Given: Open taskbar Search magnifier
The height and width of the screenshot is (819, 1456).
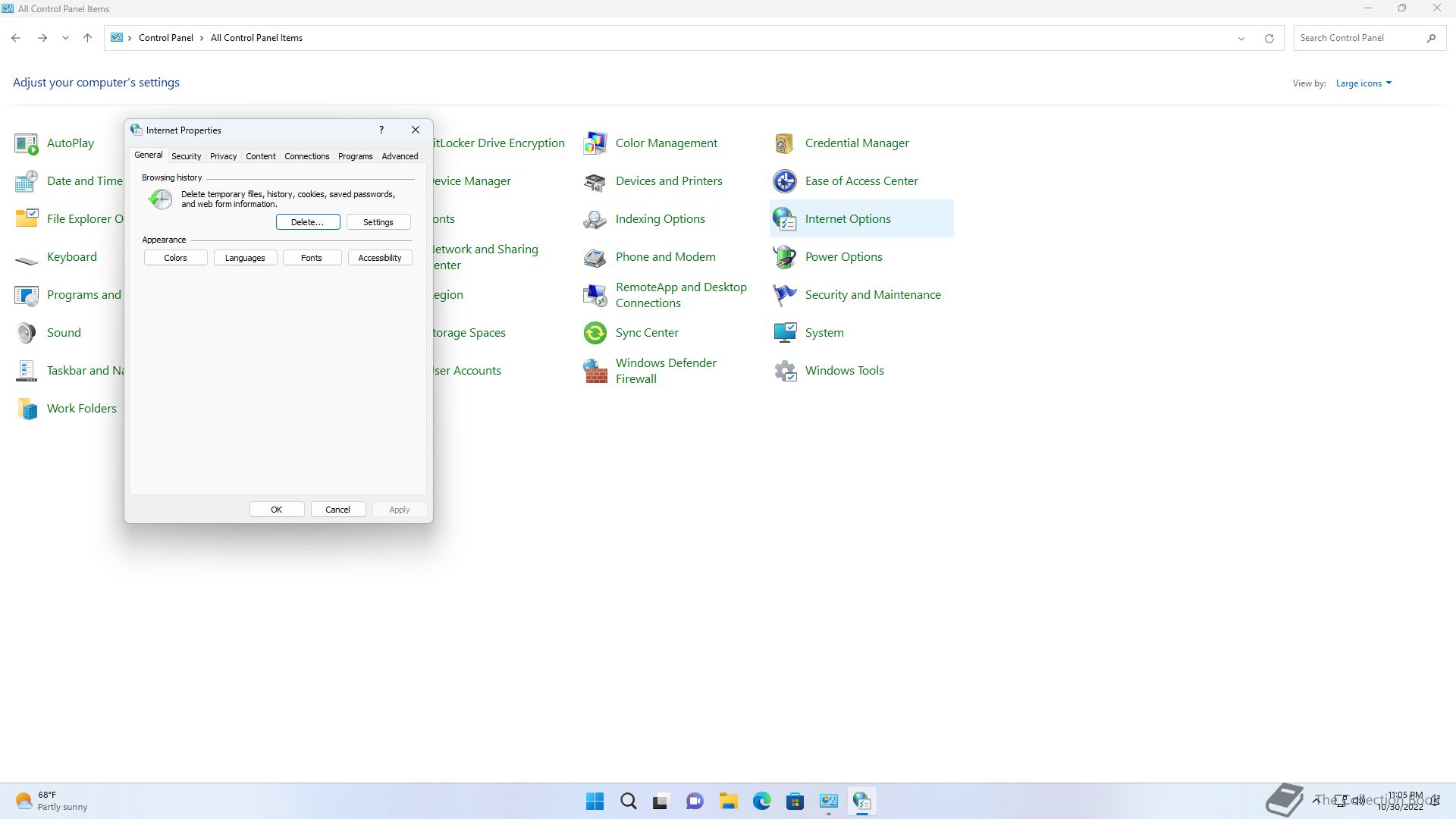Looking at the screenshot, I should coord(629,801).
